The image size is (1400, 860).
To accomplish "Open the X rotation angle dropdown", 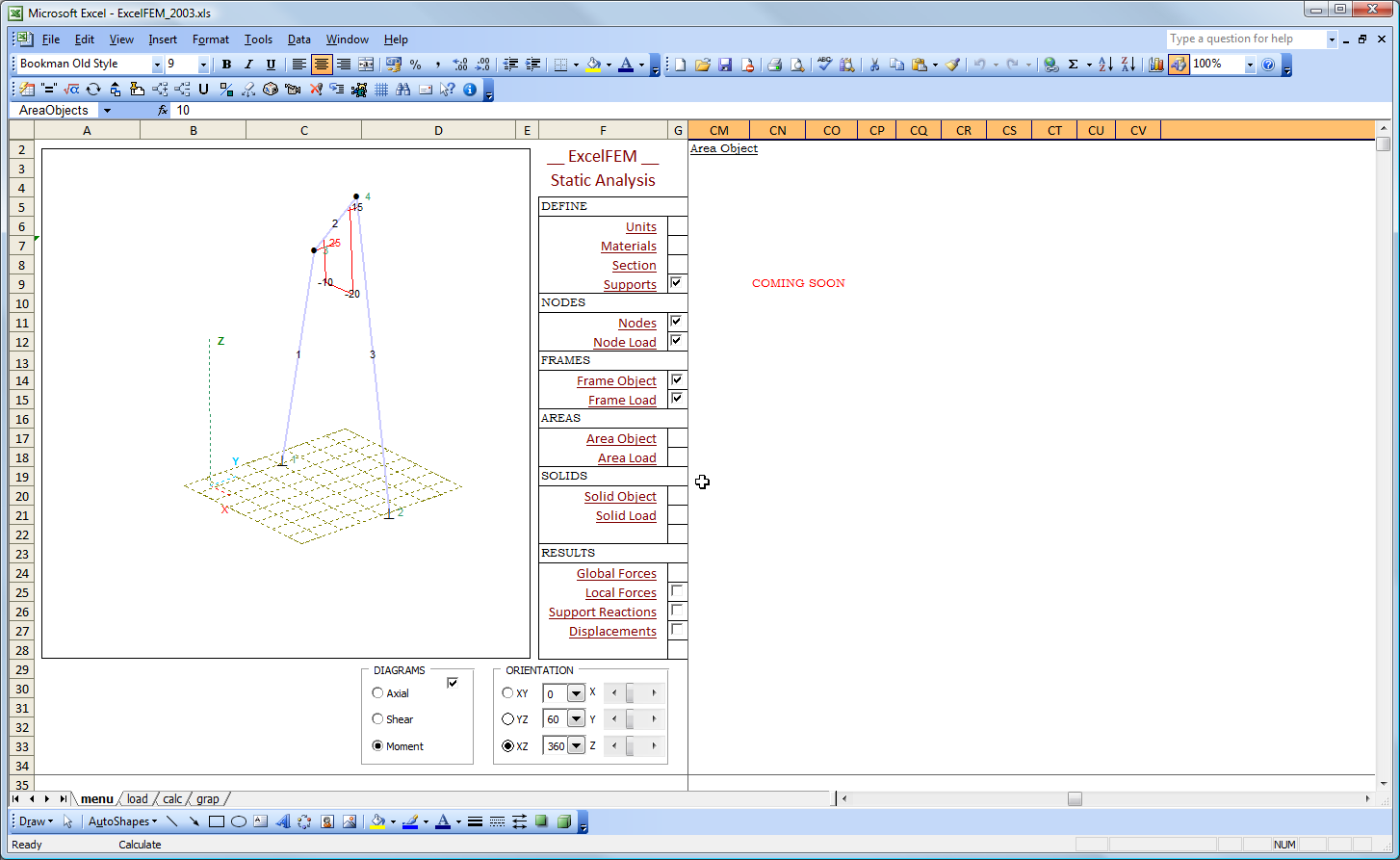I will tap(576, 693).
